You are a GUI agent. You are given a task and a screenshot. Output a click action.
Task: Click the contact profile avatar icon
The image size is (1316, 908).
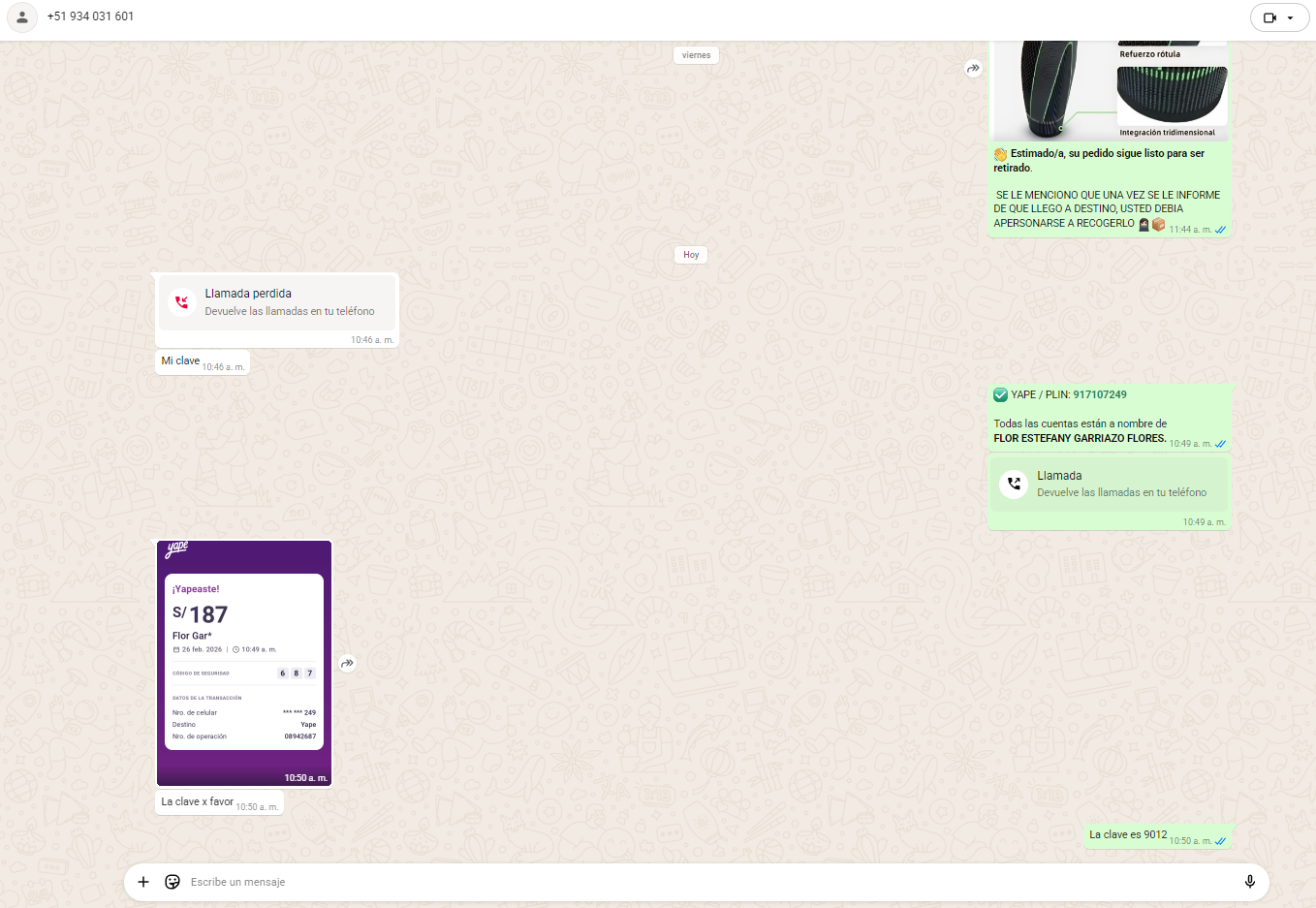tap(22, 16)
